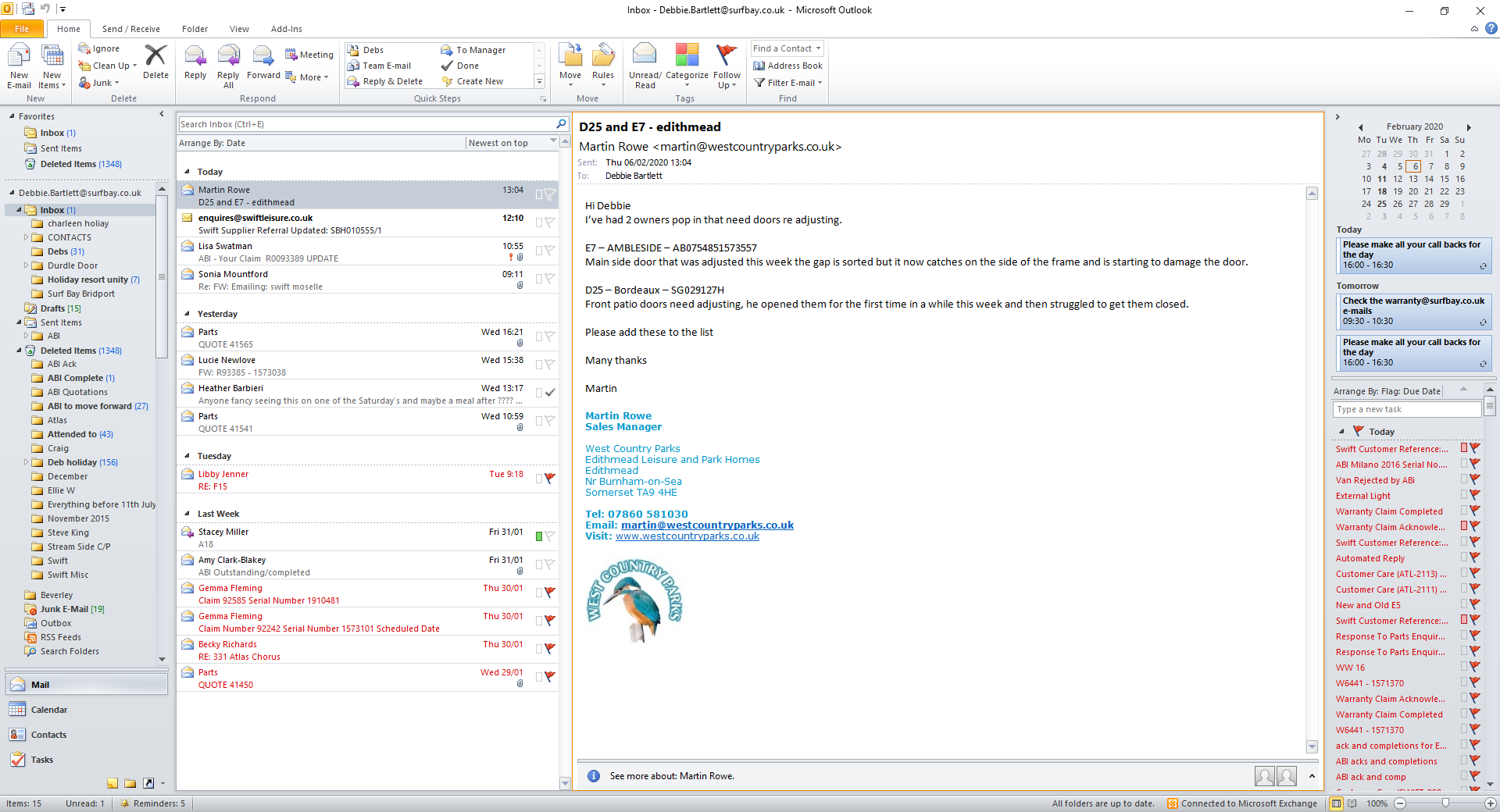The image size is (1500, 812).
Task: Toggle category box on Stacey Miller message
Action: [539, 536]
